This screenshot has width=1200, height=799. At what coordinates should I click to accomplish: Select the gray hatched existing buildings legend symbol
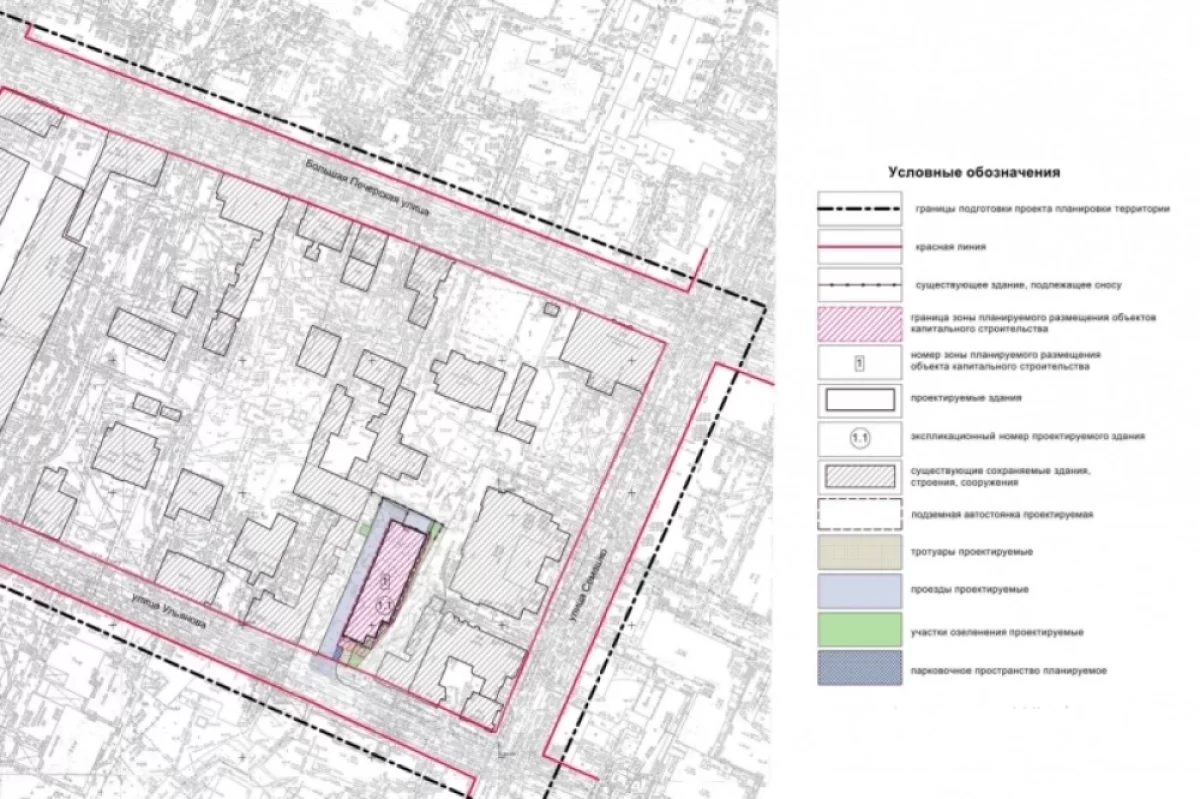point(858,475)
